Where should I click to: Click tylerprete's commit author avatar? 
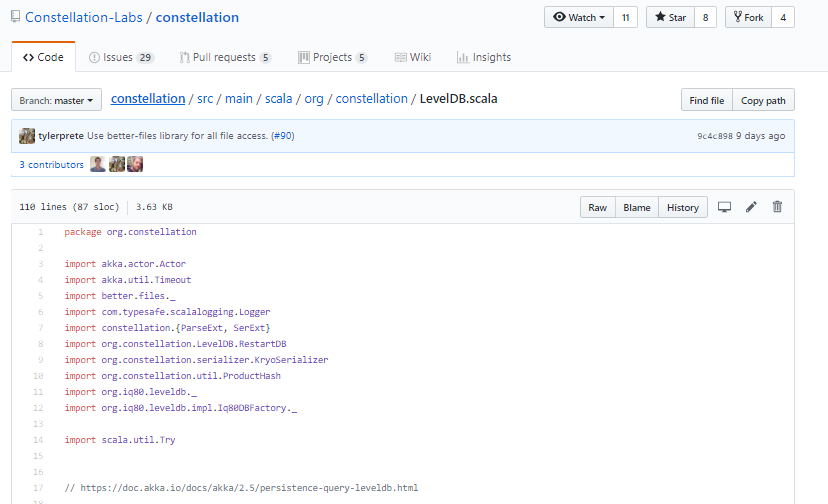click(x=27, y=136)
